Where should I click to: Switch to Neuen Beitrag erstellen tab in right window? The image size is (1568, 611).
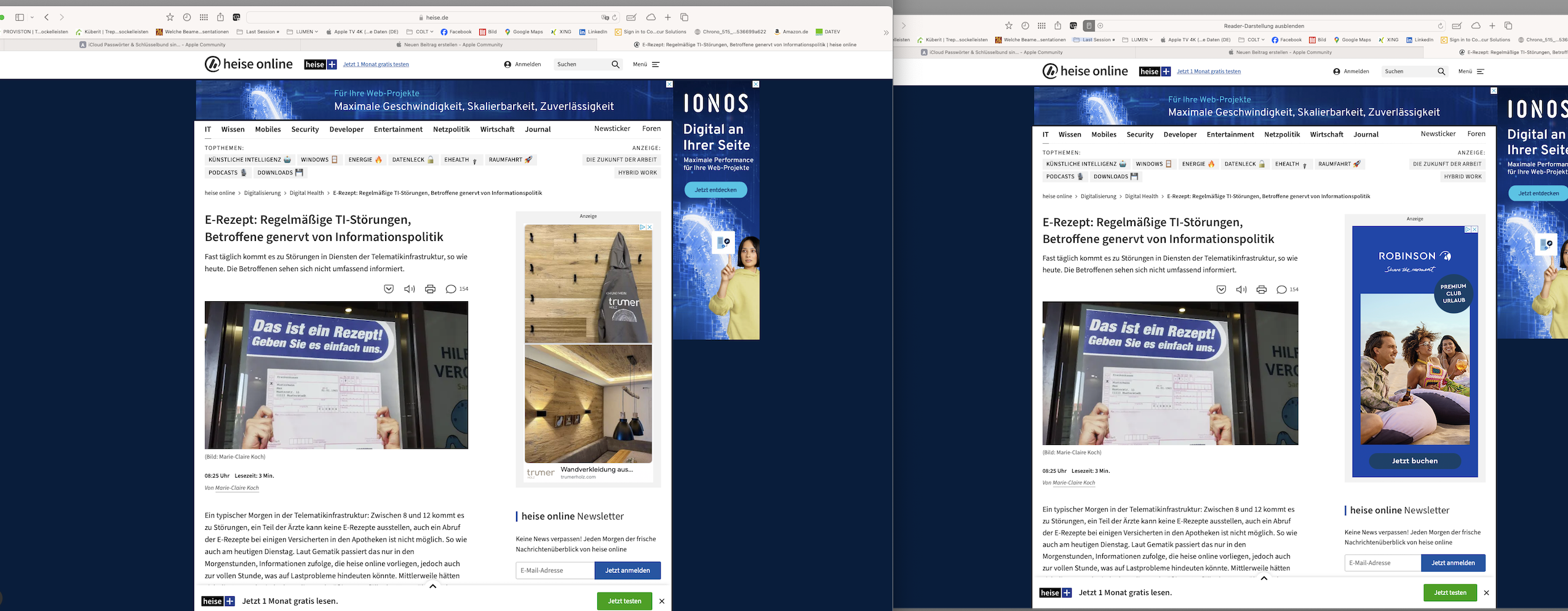tap(1279, 52)
